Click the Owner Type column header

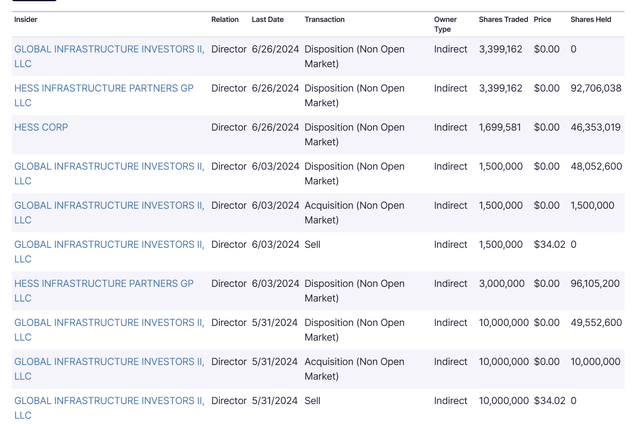(445, 24)
